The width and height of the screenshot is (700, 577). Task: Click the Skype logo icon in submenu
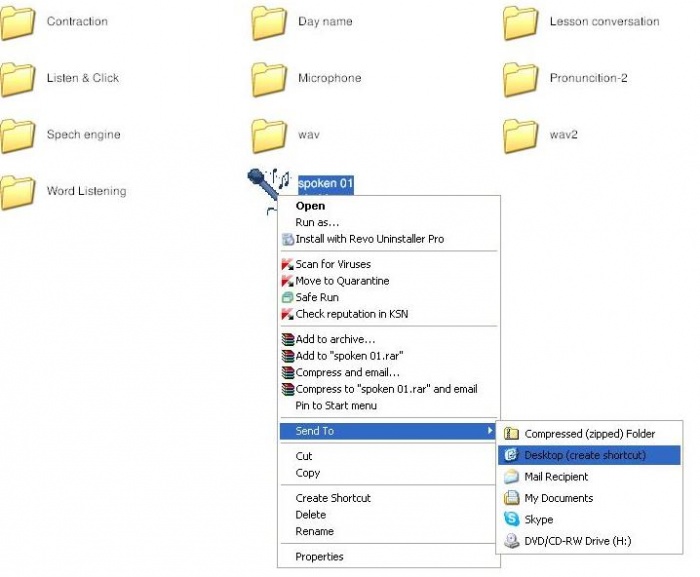click(x=511, y=519)
